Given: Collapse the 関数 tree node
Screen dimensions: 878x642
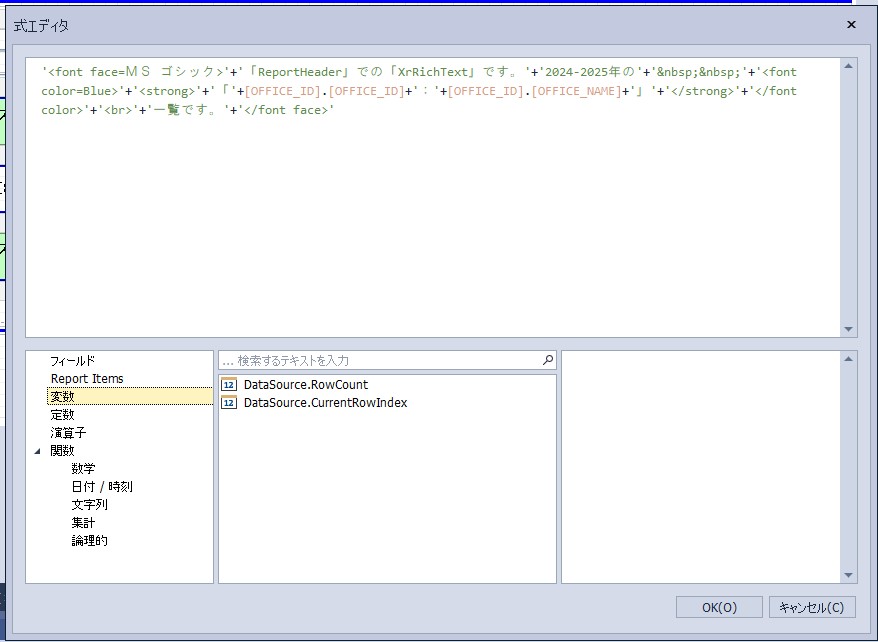Looking at the screenshot, I should click(38, 451).
